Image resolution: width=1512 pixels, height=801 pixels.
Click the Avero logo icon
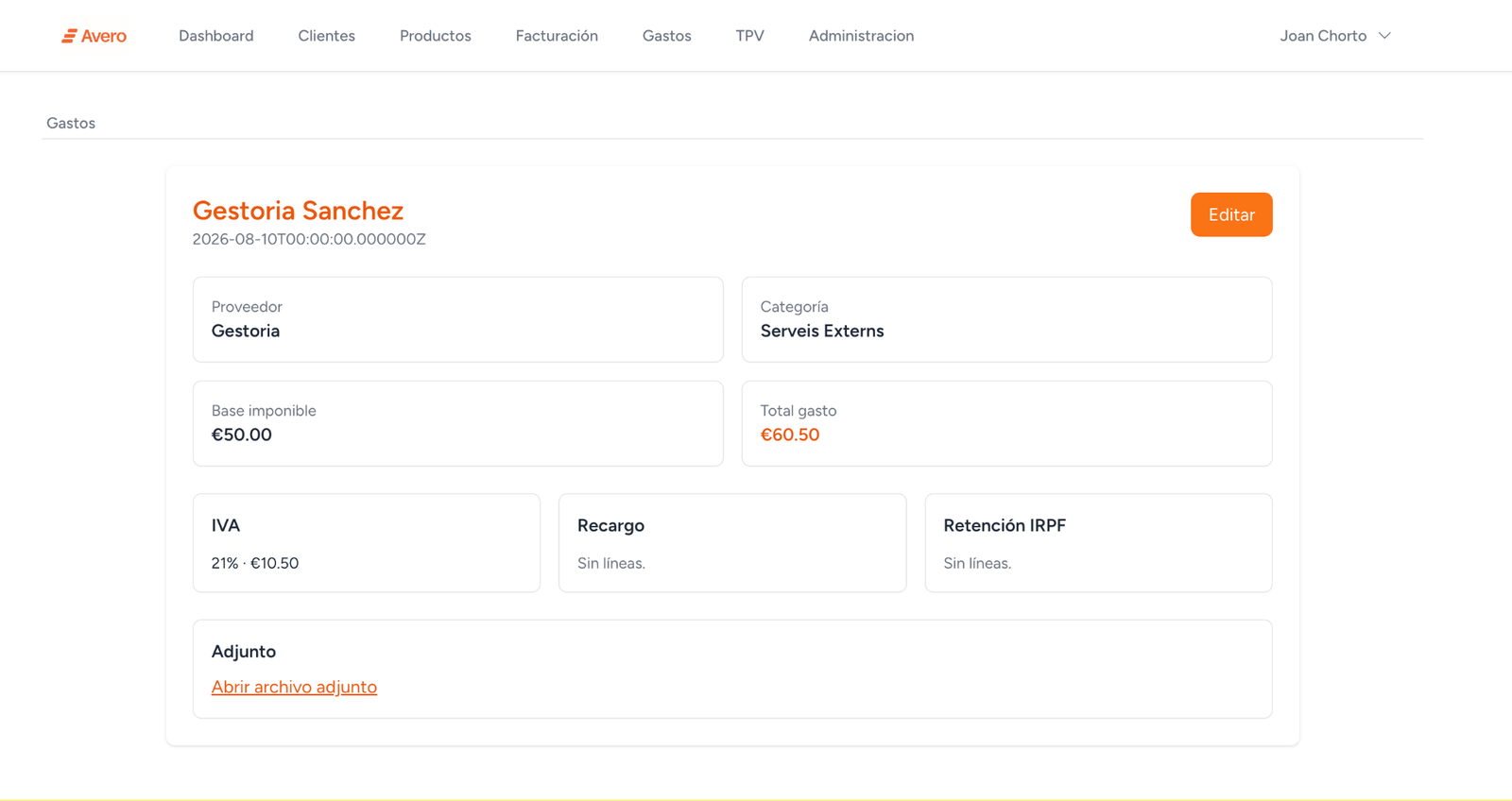tap(69, 36)
